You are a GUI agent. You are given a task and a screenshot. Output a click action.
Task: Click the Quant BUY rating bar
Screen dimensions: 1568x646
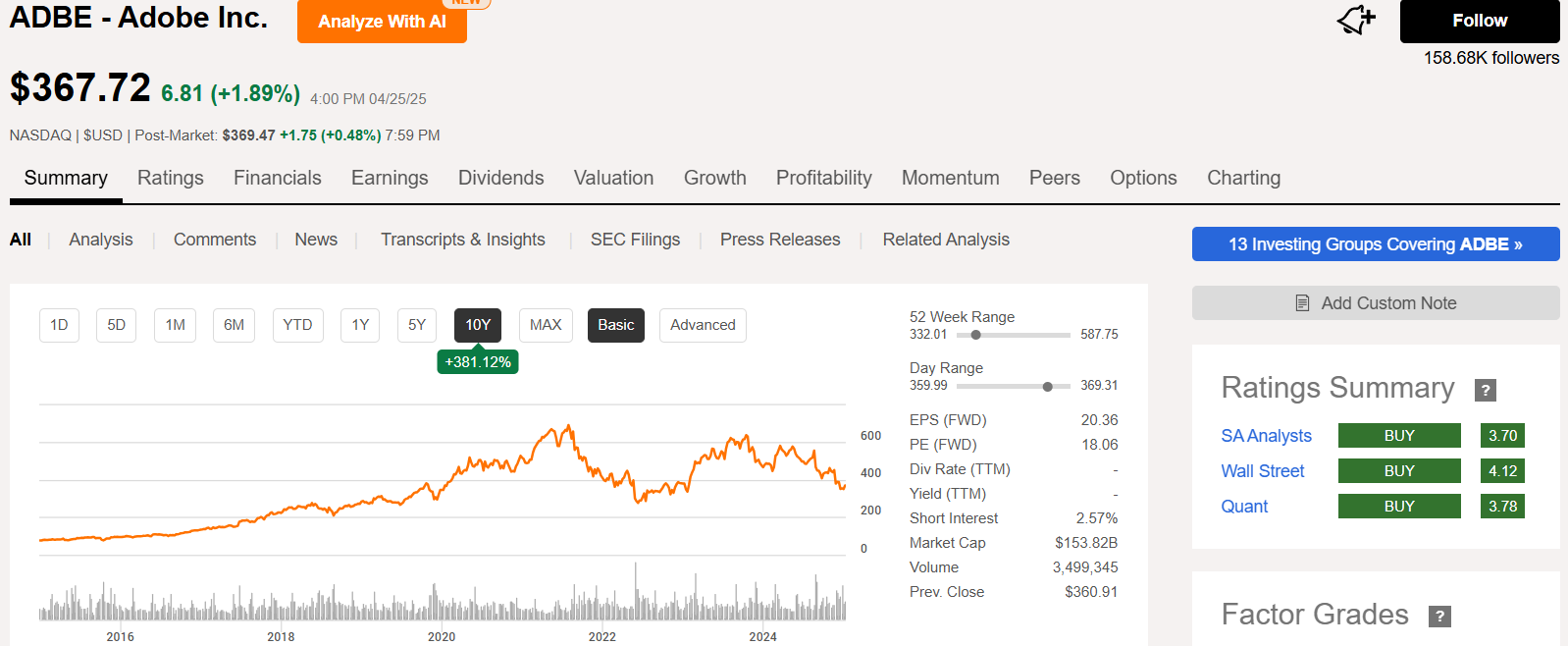click(x=1399, y=507)
